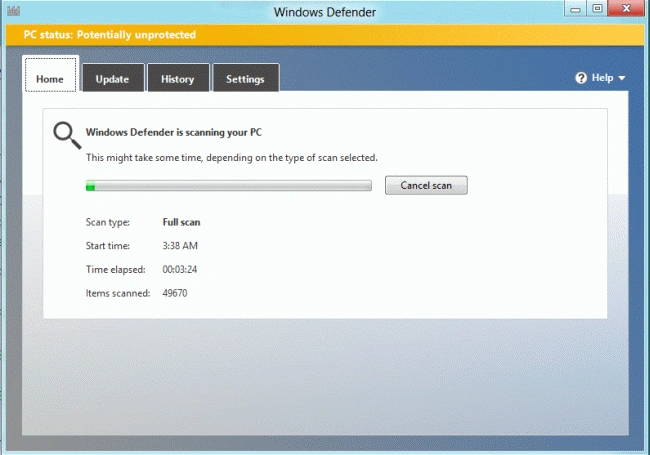The height and width of the screenshot is (455, 650).
Task: Click the 'Full scan' value
Action: (181, 222)
